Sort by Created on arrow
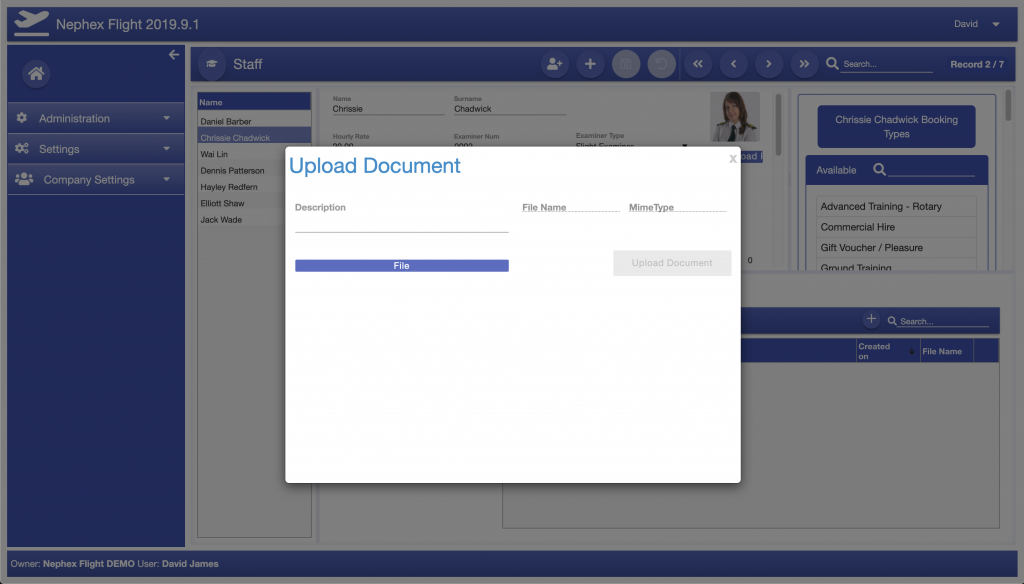The image size is (1024, 584). coord(912,351)
